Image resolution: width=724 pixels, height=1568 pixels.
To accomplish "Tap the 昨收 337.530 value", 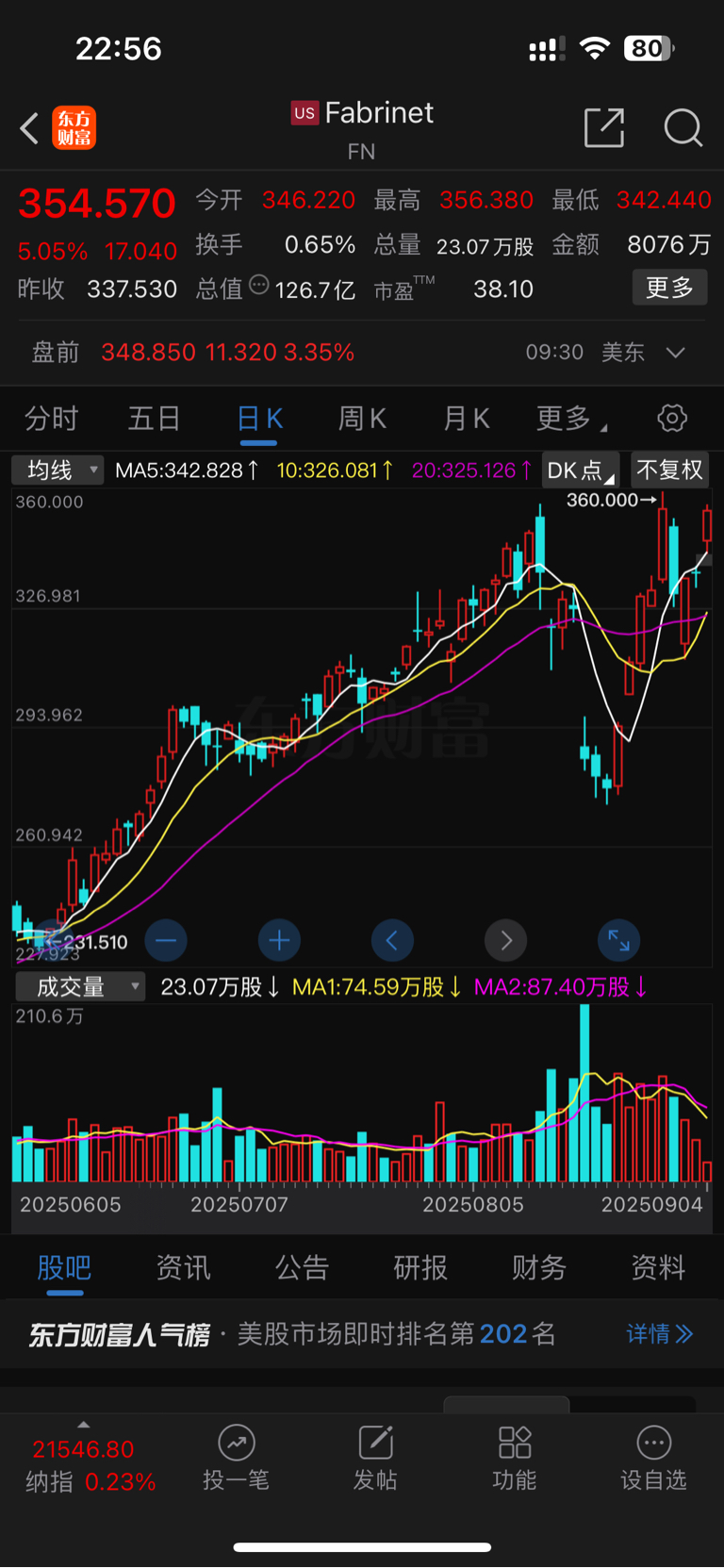I will point(132,289).
